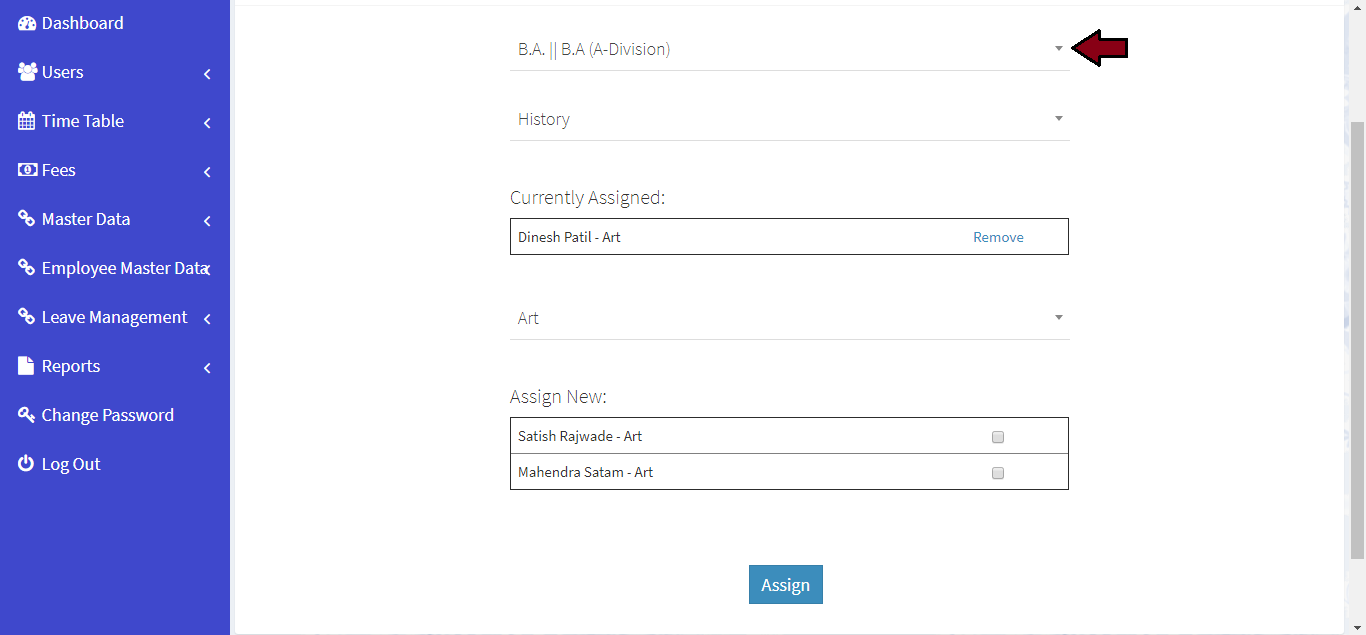Click the Fees money icon
Image resolution: width=1366 pixels, height=635 pixels.
coord(27,170)
